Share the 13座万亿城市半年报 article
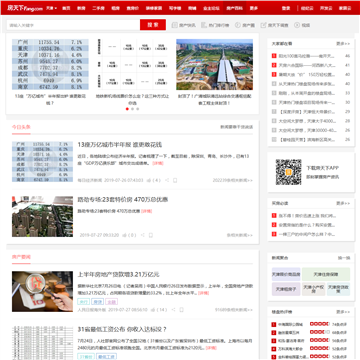This screenshot has width=360, height=360. (167, 180)
